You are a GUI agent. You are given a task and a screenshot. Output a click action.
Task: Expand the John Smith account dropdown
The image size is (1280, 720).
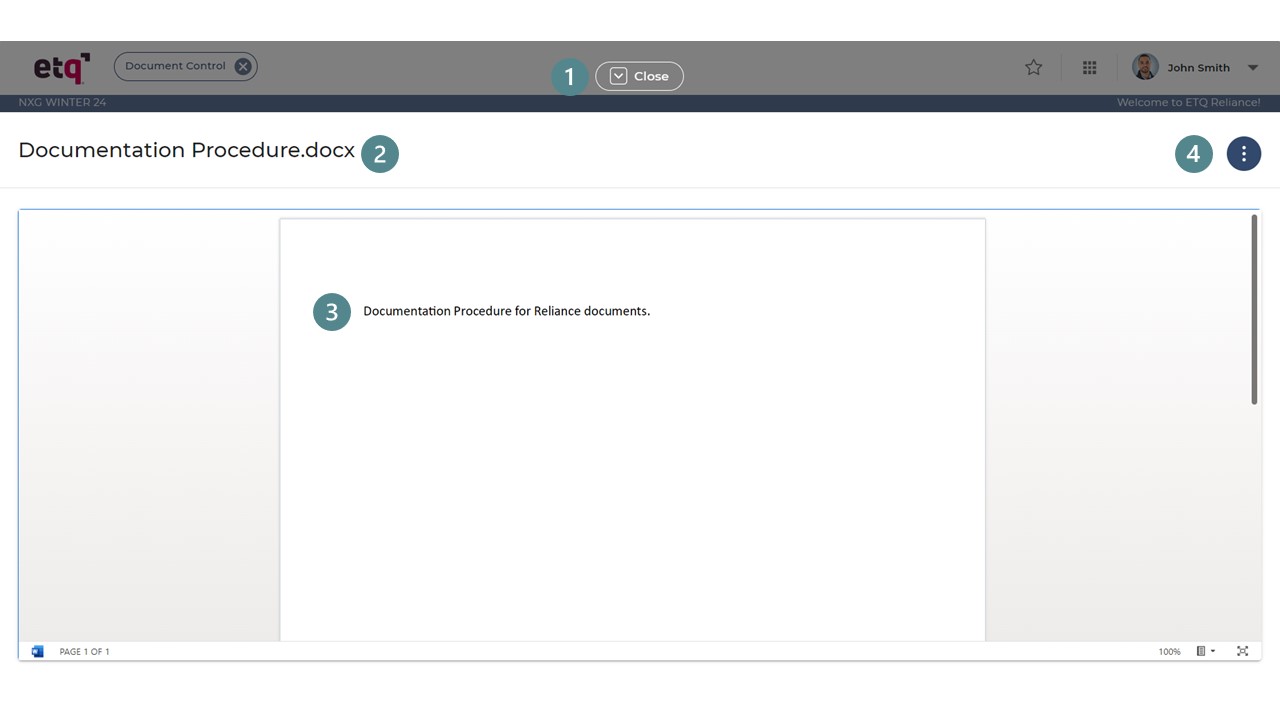tap(1252, 67)
